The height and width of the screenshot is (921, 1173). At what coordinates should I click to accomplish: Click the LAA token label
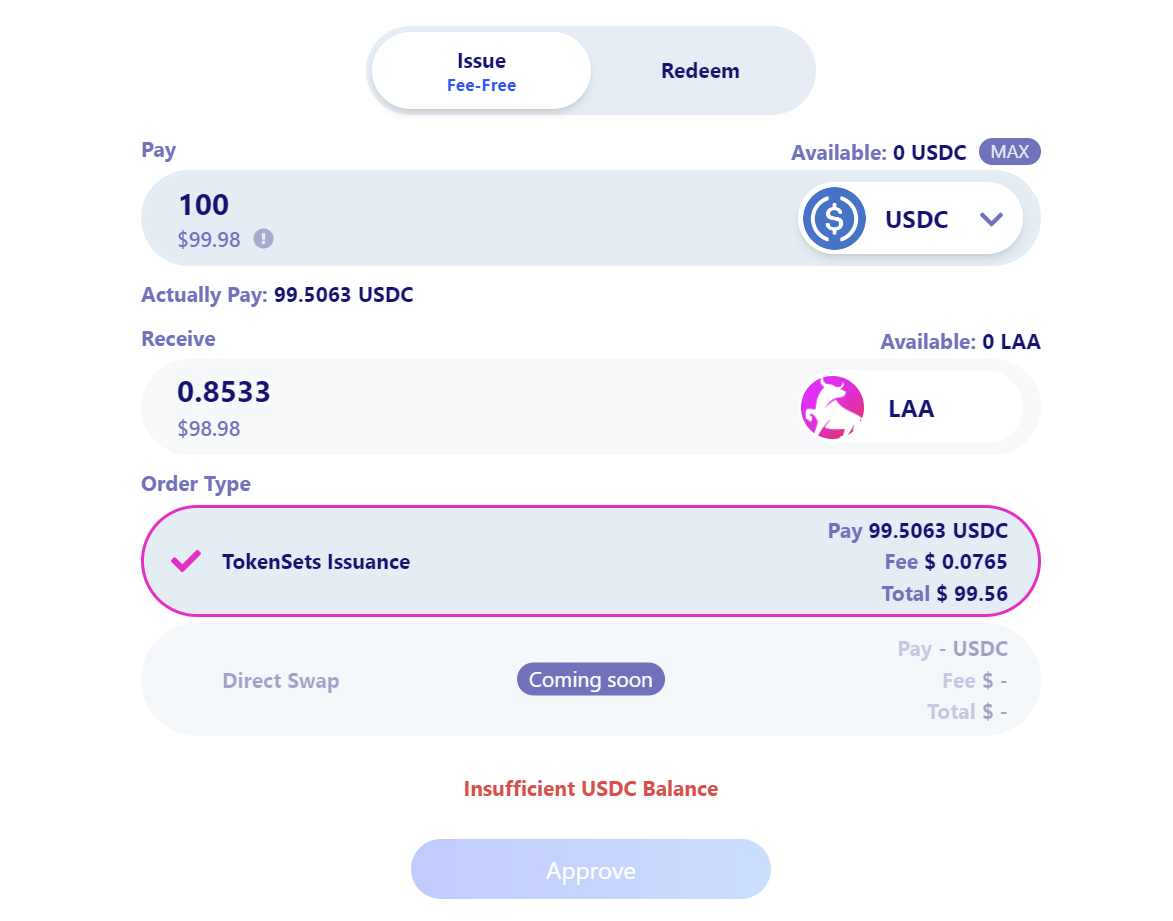(911, 409)
